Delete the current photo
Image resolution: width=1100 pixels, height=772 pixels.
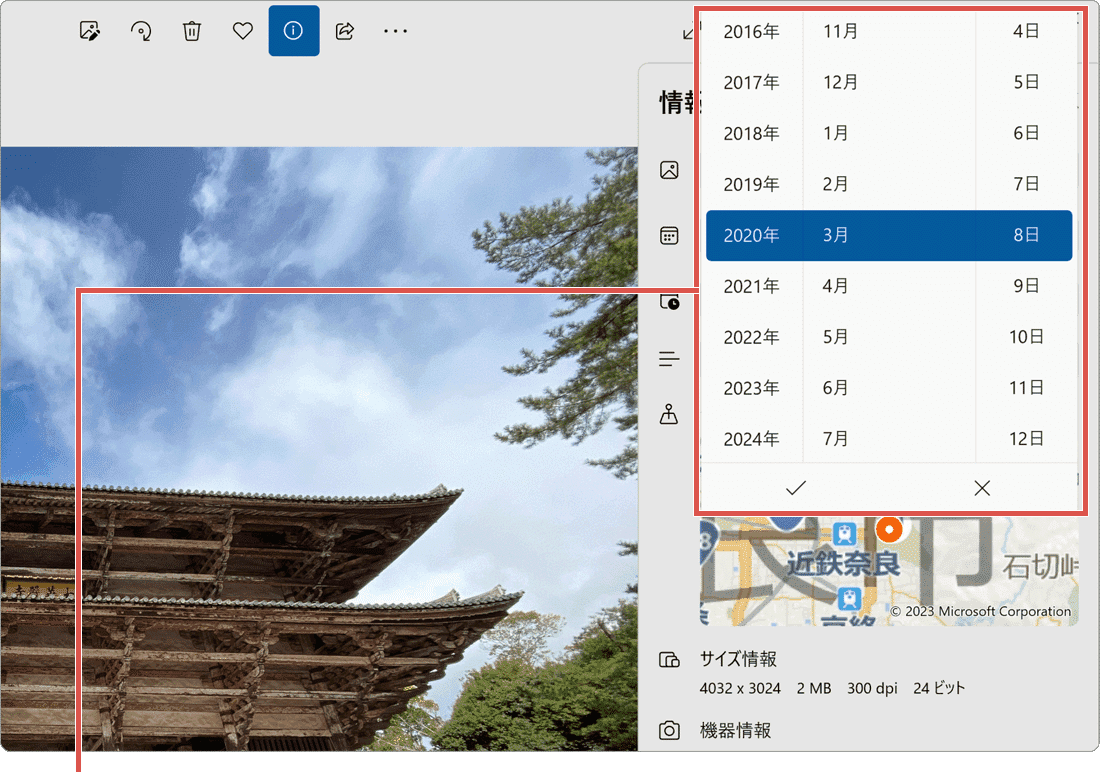coord(192,31)
